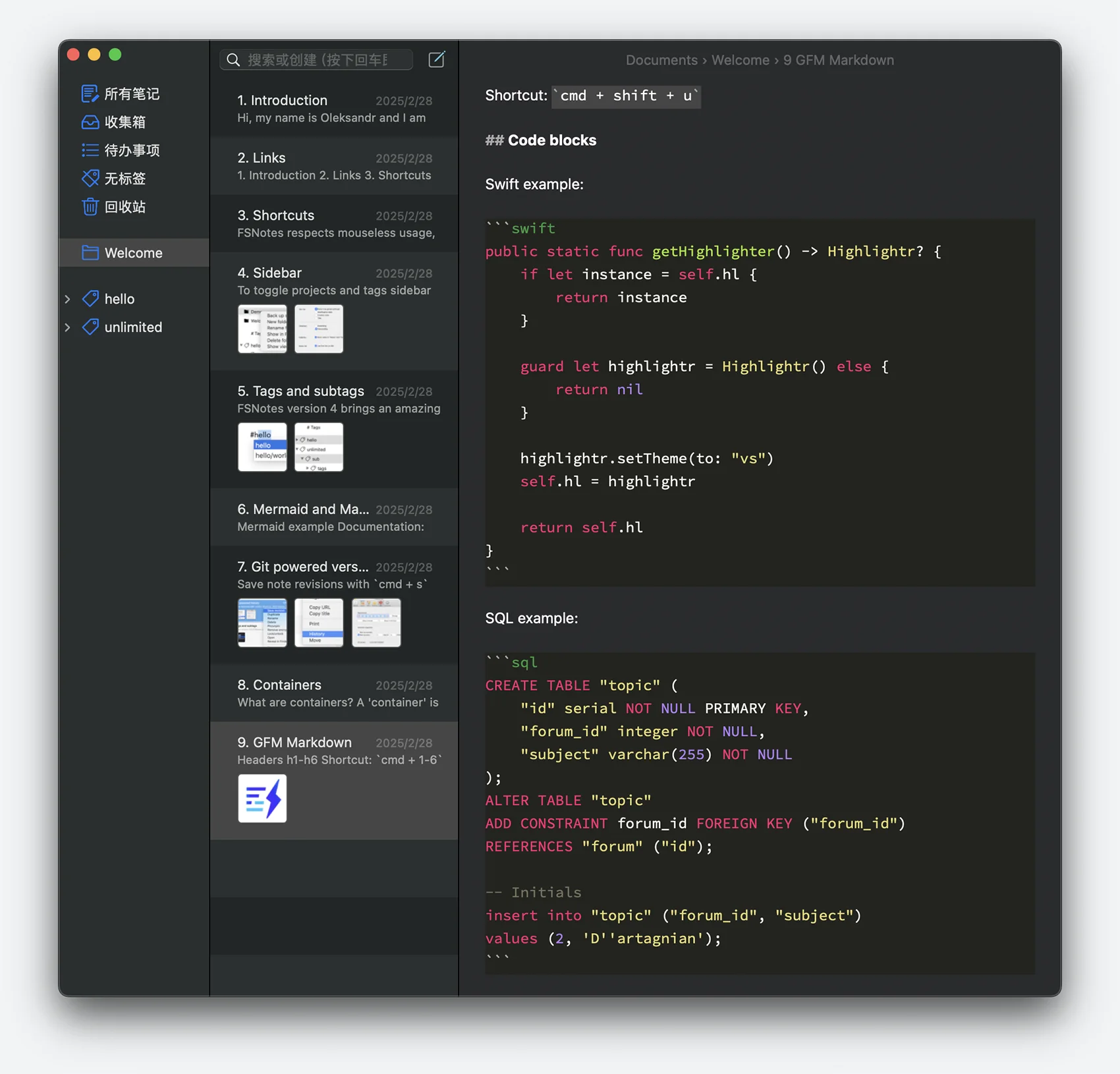This screenshot has height=1074, width=1120.
Task: Click the ```swift code fence line
Action: (520, 228)
